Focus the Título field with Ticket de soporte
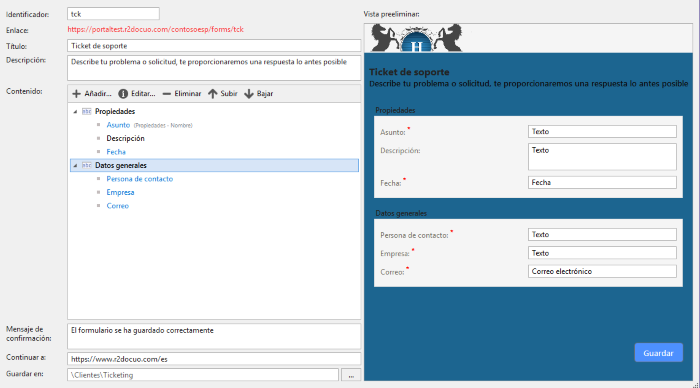Image resolution: width=700 pixels, height=388 pixels. (214, 46)
